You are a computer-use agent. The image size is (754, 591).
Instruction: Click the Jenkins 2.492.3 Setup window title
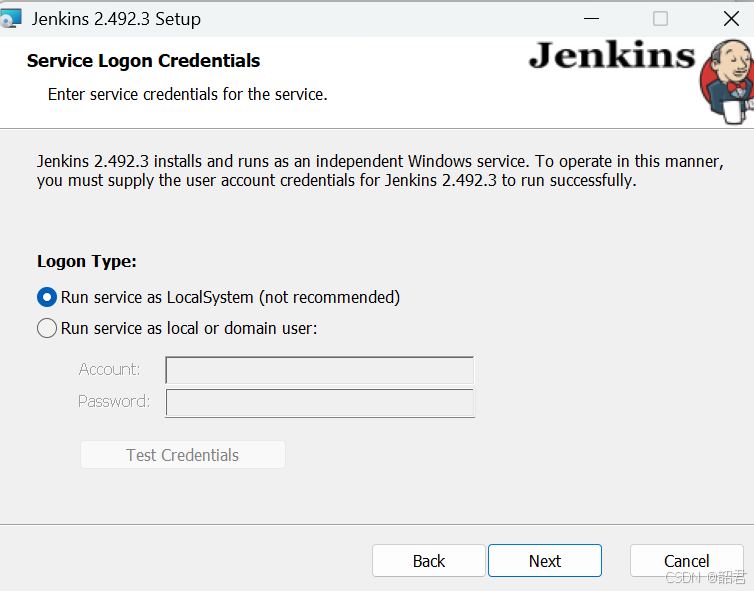pyautogui.click(x=116, y=19)
